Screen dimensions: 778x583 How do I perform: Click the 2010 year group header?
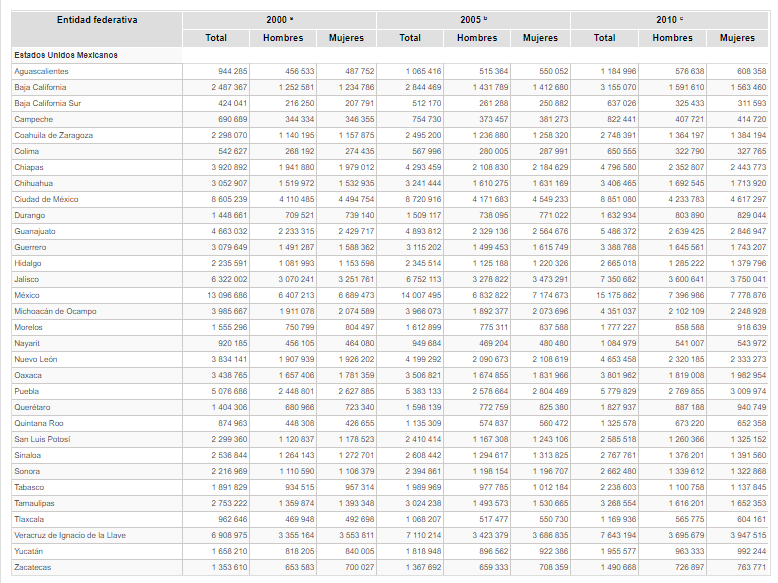tap(666, 20)
